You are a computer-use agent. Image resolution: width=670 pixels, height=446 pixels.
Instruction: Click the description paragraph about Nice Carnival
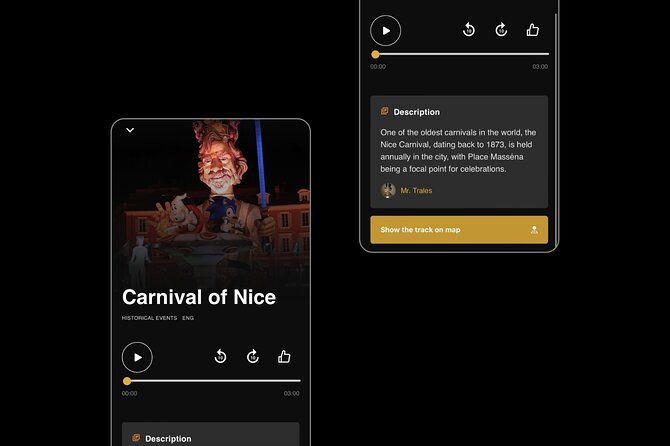(x=458, y=150)
